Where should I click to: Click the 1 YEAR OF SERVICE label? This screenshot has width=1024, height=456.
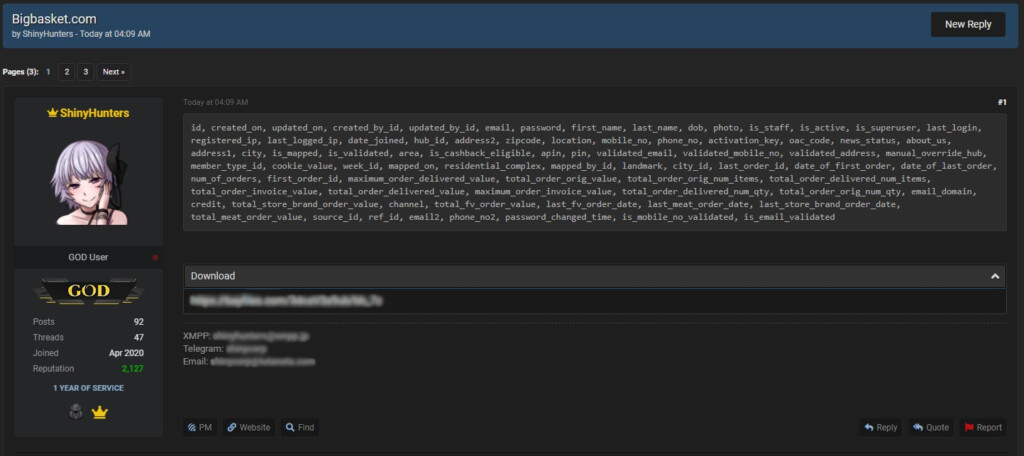(x=88, y=388)
